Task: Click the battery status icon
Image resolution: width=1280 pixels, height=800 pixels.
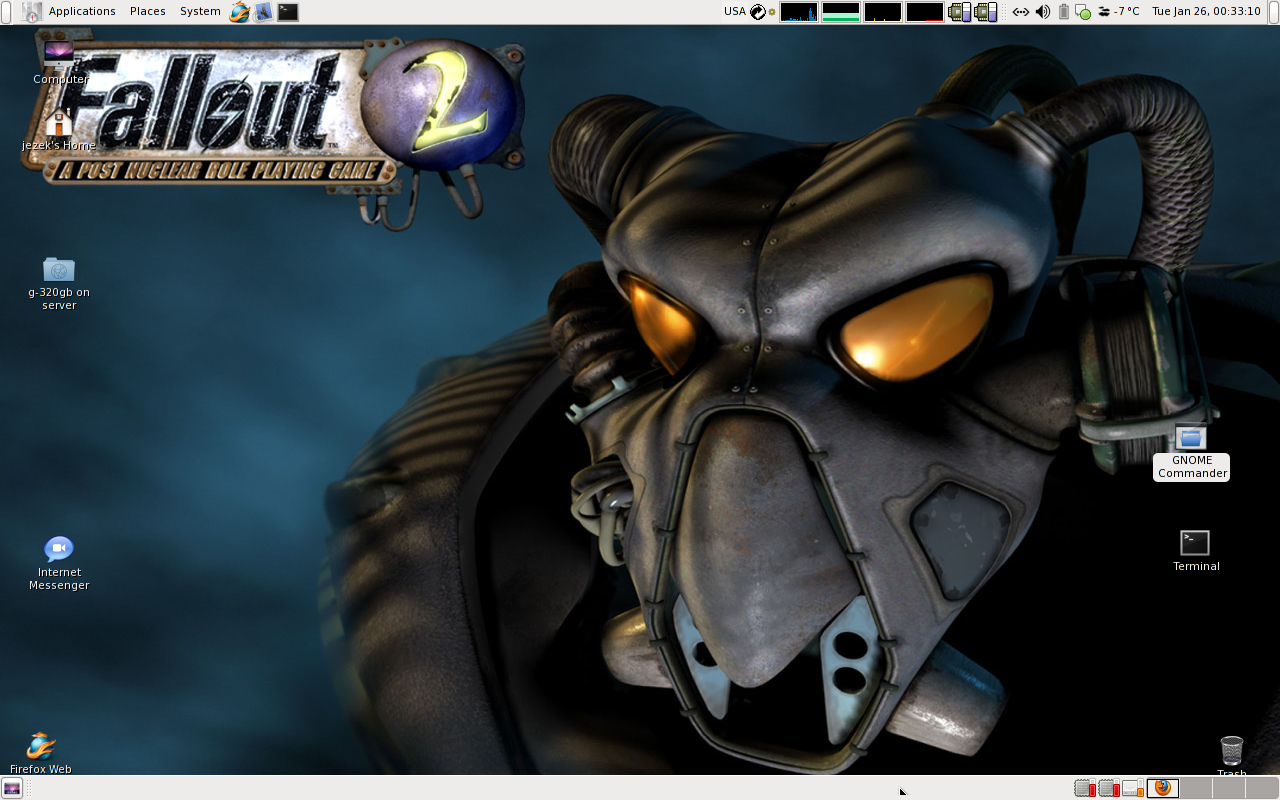Action: (x=1064, y=12)
